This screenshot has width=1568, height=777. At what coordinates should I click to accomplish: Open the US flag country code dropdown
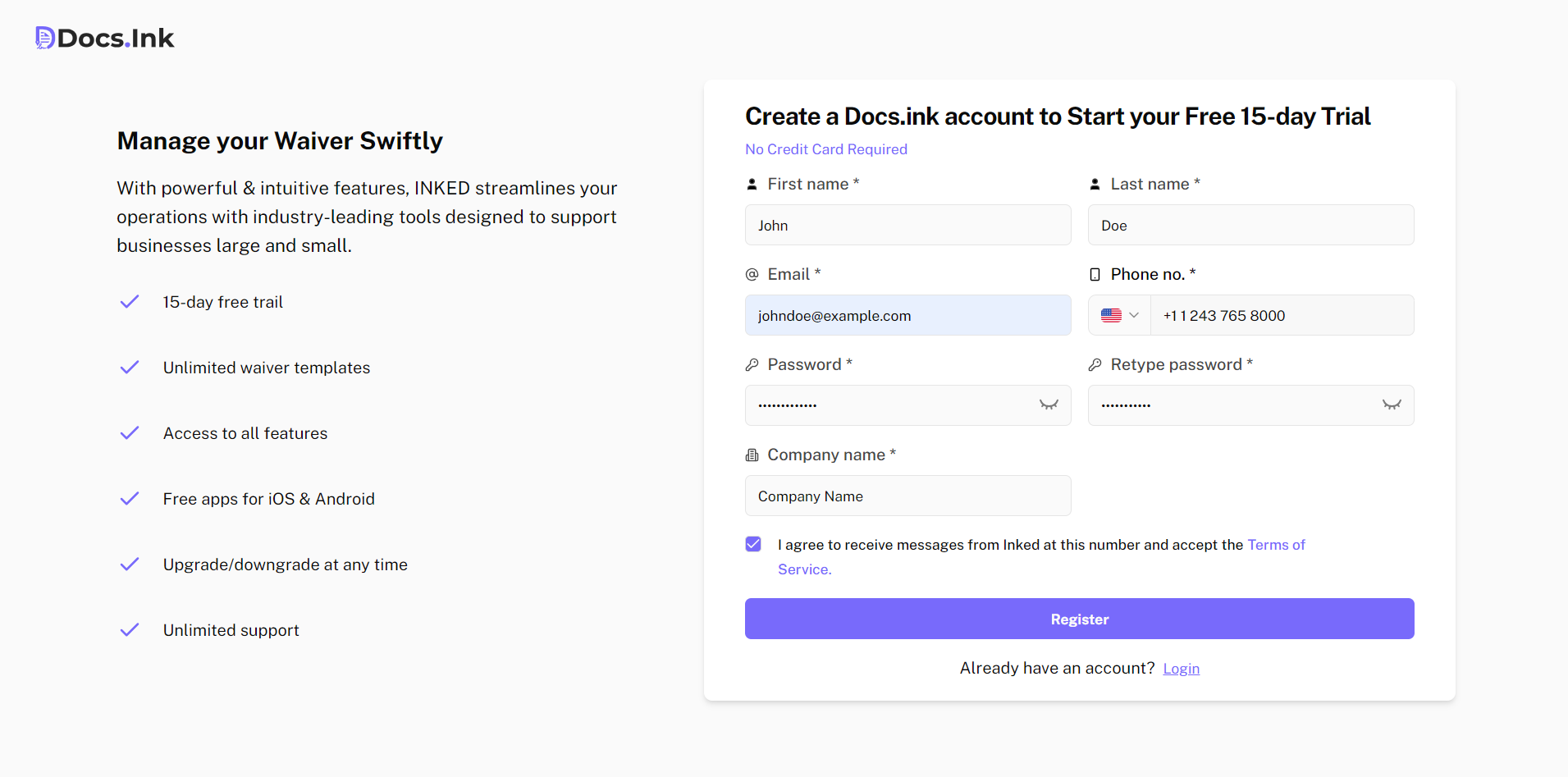coord(1119,315)
